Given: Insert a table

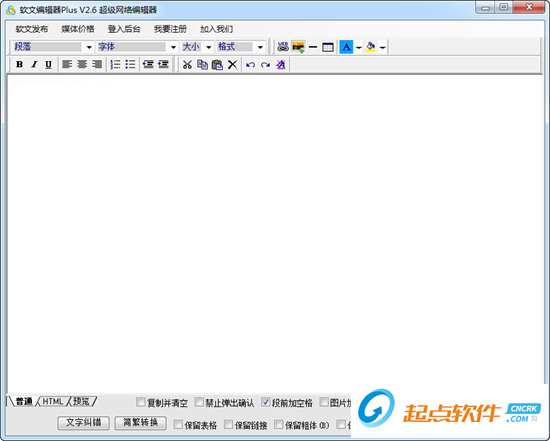Looking at the screenshot, I should [x=328, y=47].
